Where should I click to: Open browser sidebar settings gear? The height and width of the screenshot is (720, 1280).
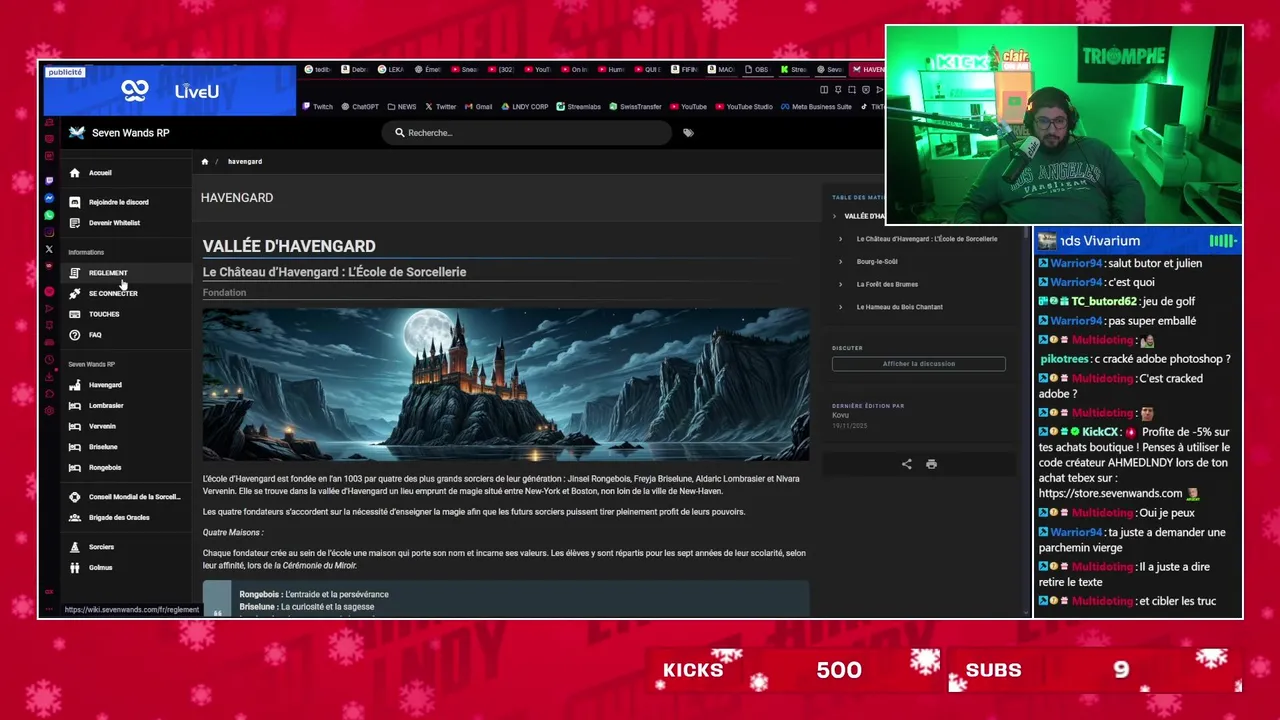point(49,411)
